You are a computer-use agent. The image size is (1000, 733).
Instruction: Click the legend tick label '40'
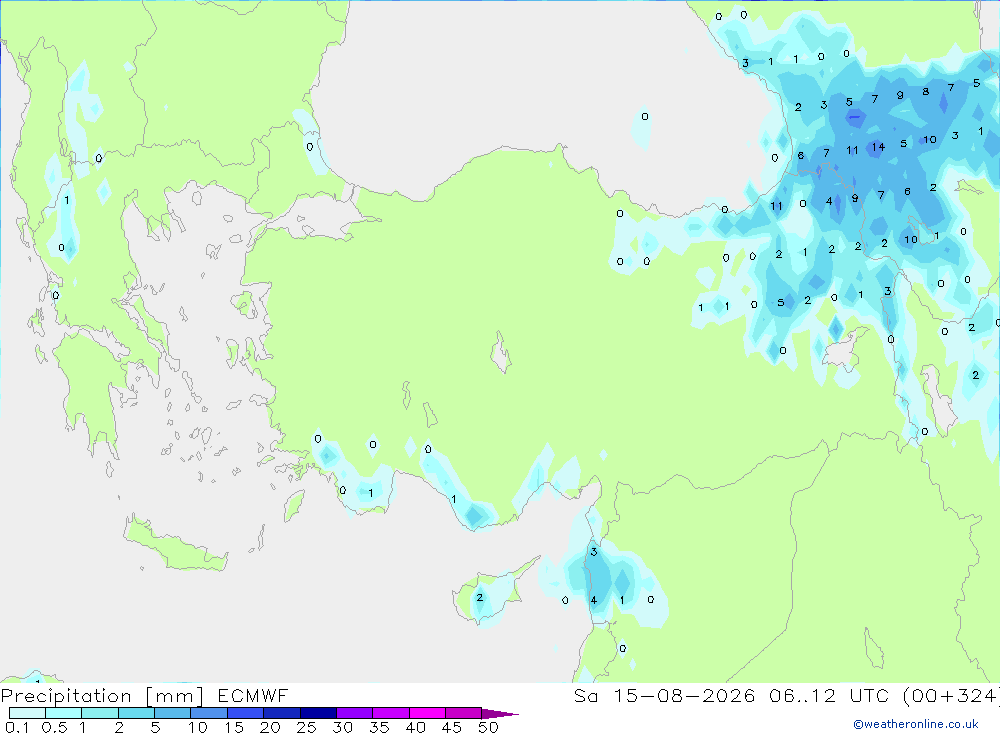click(x=415, y=727)
